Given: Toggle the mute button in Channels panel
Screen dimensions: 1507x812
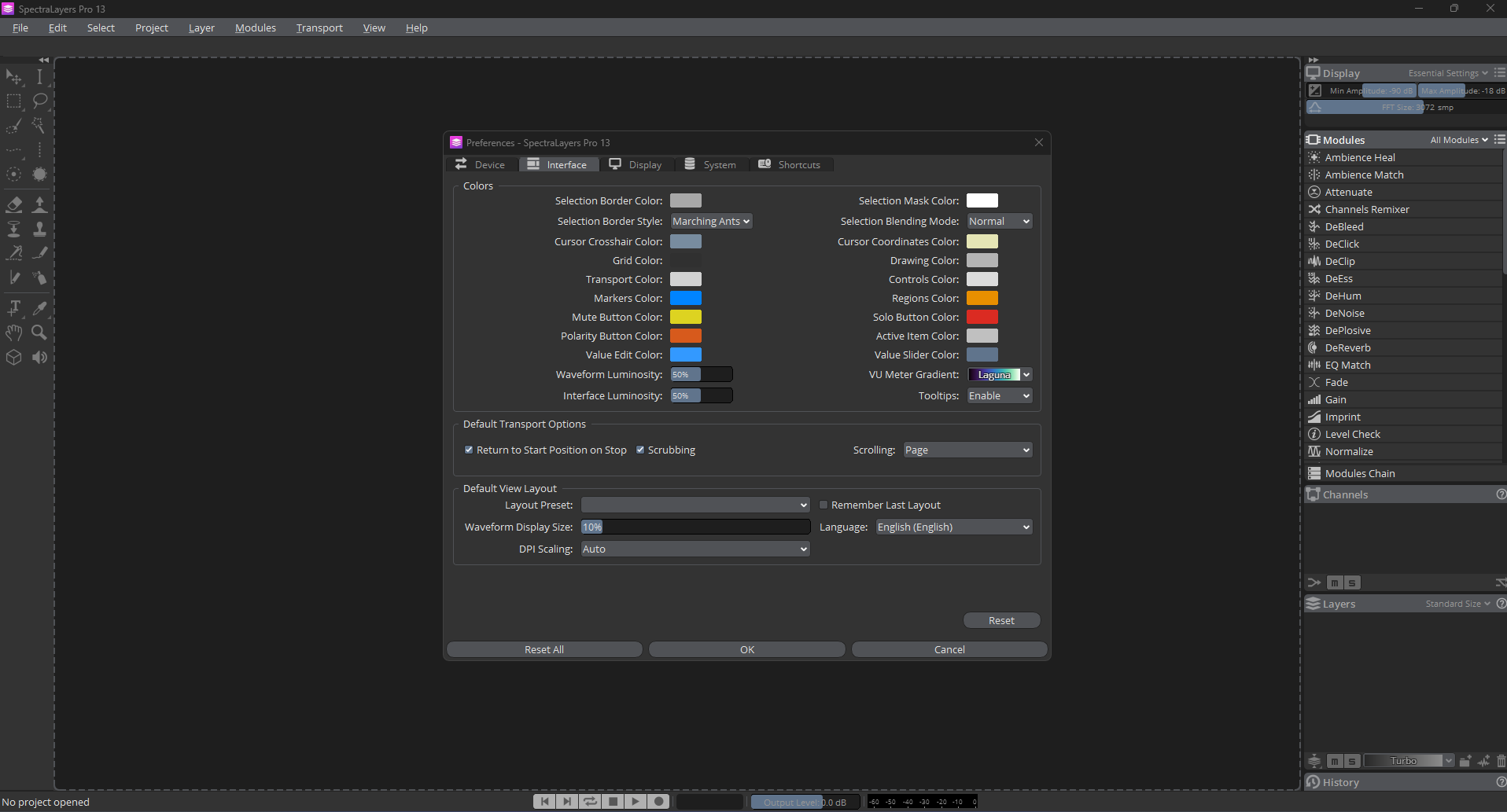Looking at the screenshot, I should (1335, 583).
